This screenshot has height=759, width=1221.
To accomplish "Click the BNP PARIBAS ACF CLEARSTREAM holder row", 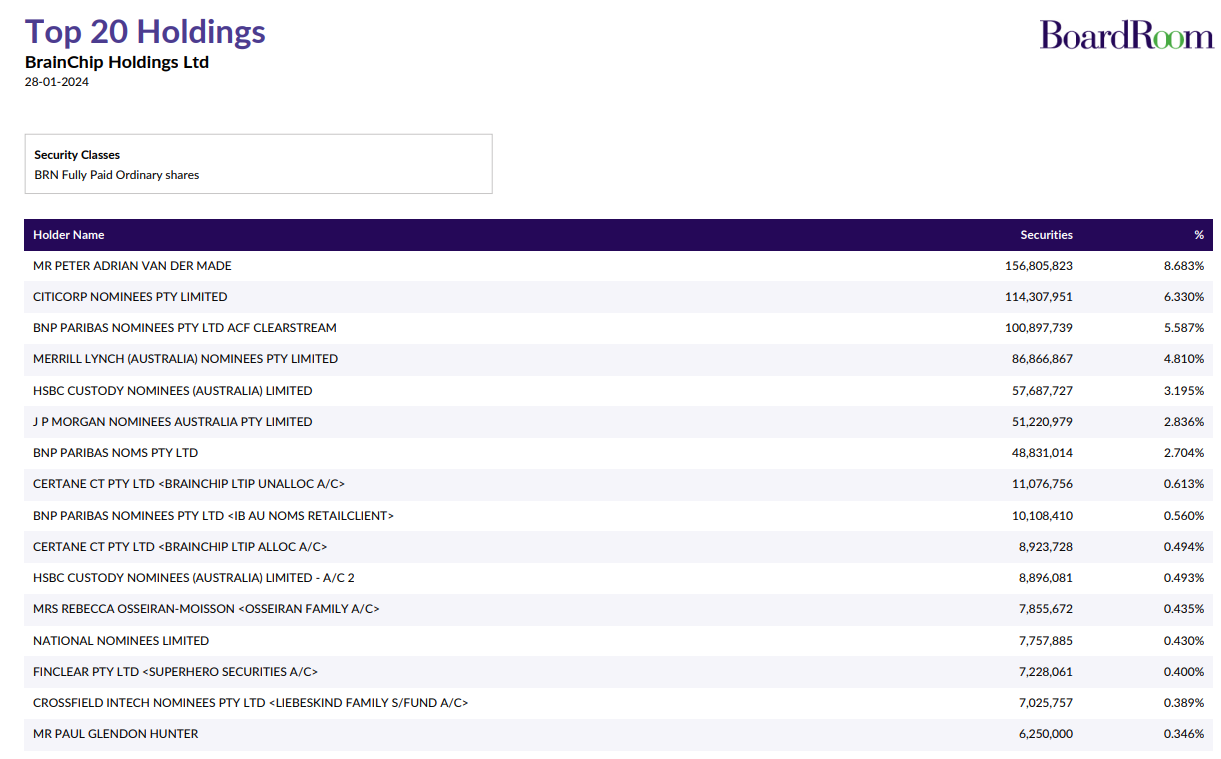I will point(185,328).
